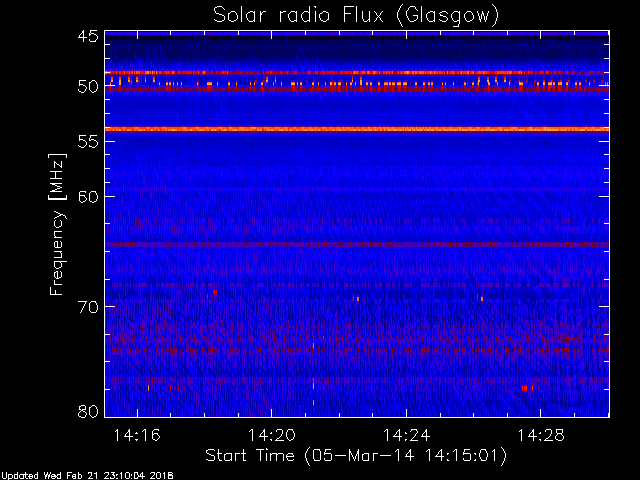Viewport: 640px width, 480px height.
Task: Click the 'Start Time (05-Mar-14 14:15:01)' label
Action: [x=356, y=456]
